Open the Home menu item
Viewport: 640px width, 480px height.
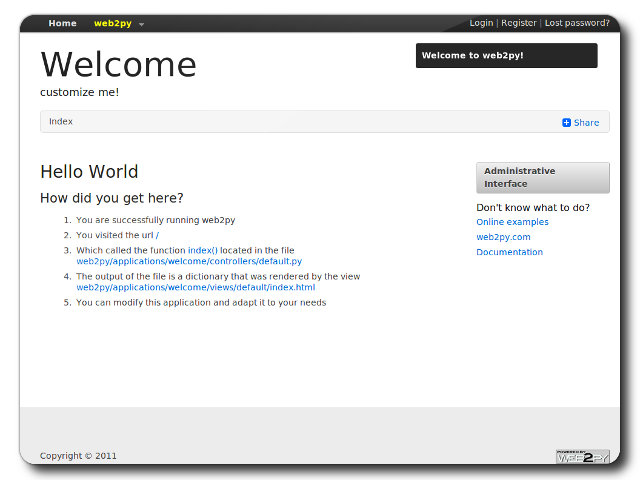click(62, 23)
